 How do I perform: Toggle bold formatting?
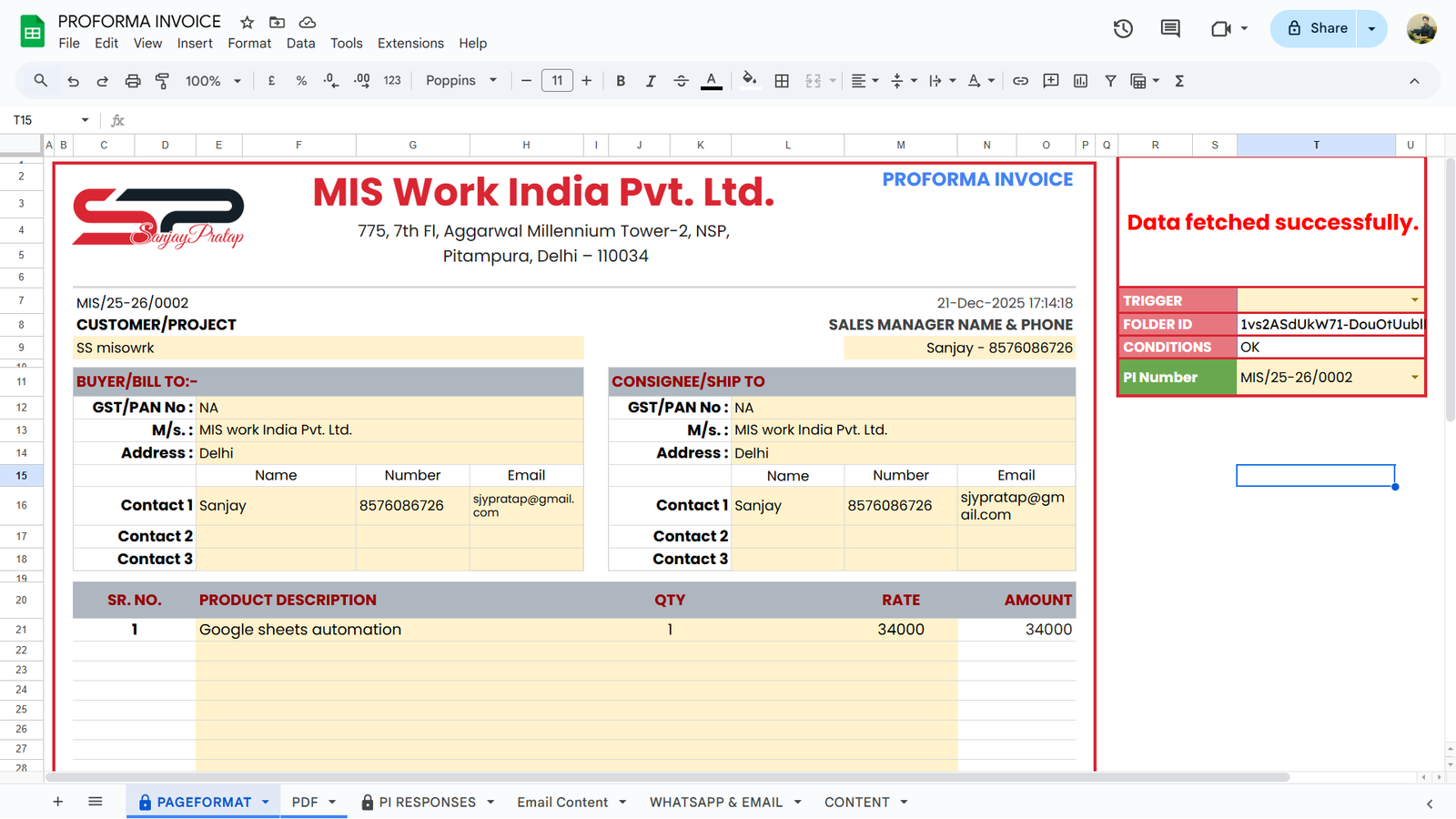(621, 81)
